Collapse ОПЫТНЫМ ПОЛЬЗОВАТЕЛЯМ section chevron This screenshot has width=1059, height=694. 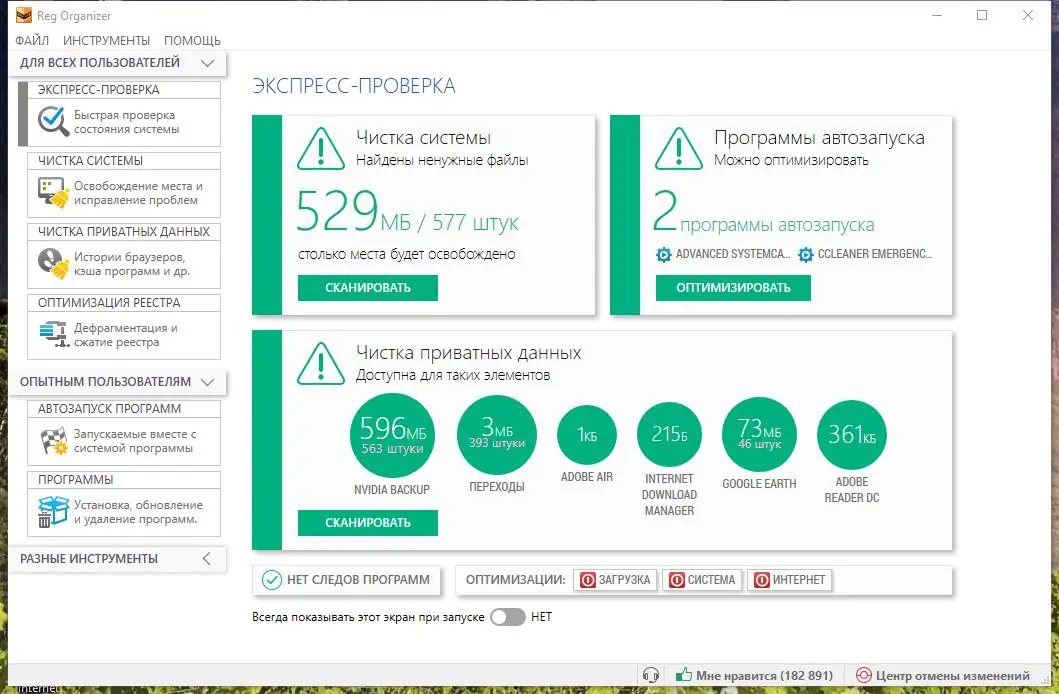pos(207,382)
